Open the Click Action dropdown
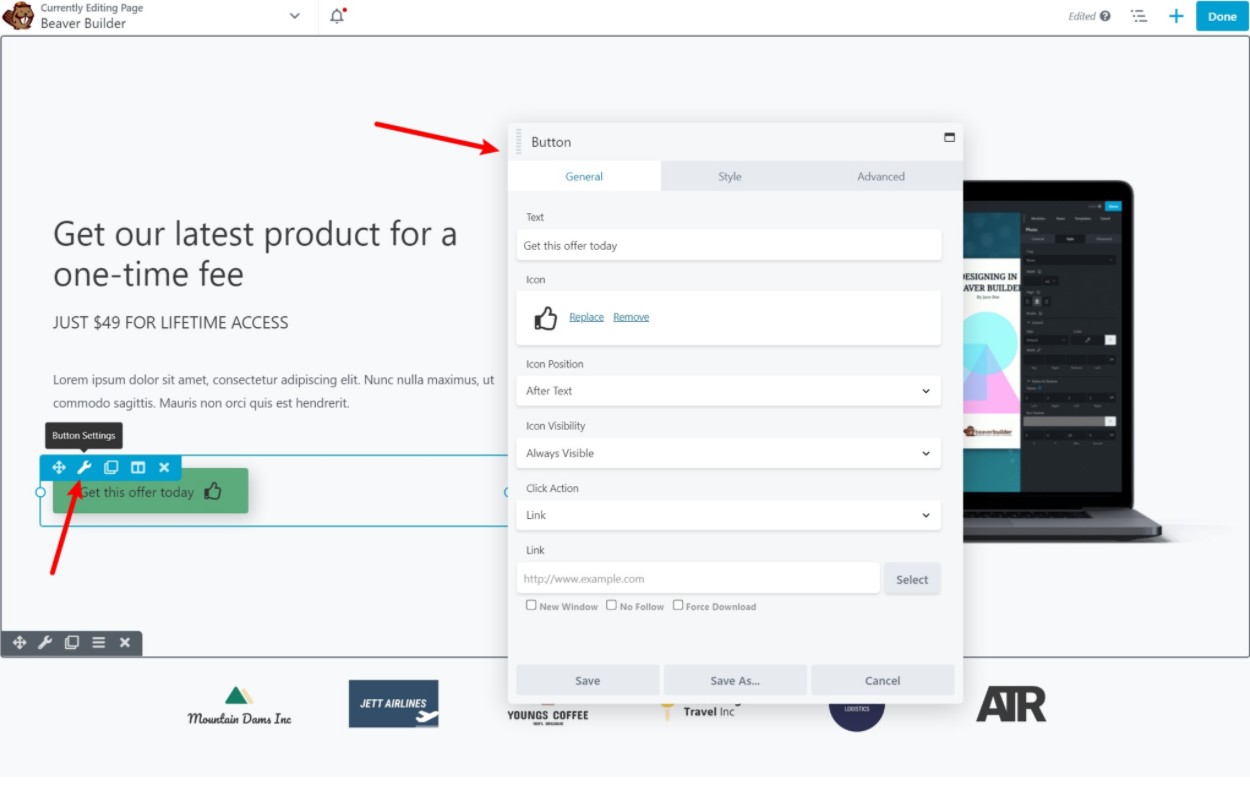Screen dimensions: 1250x788 (x=729, y=515)
